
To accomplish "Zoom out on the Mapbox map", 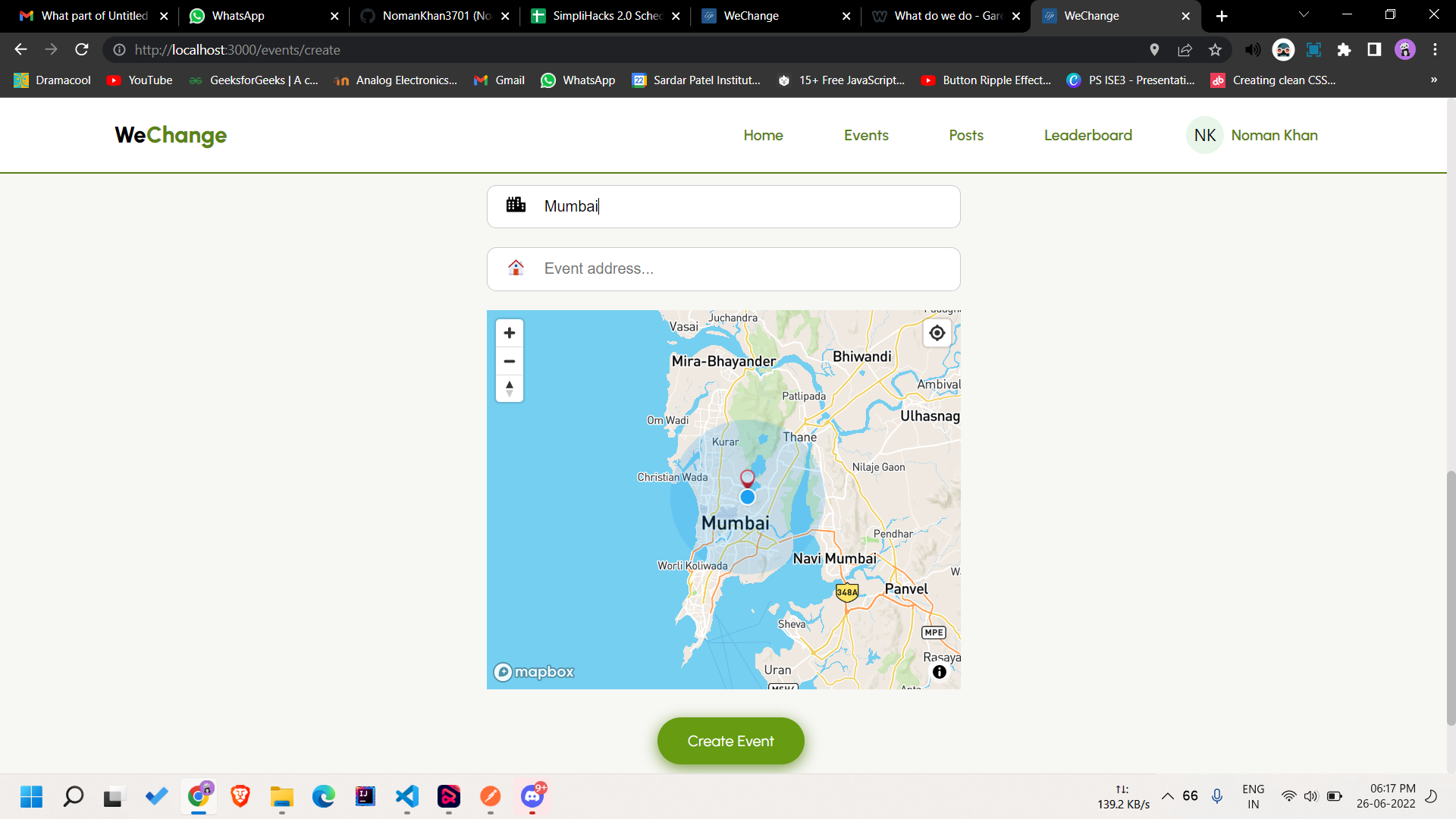I will click(510, 361).
